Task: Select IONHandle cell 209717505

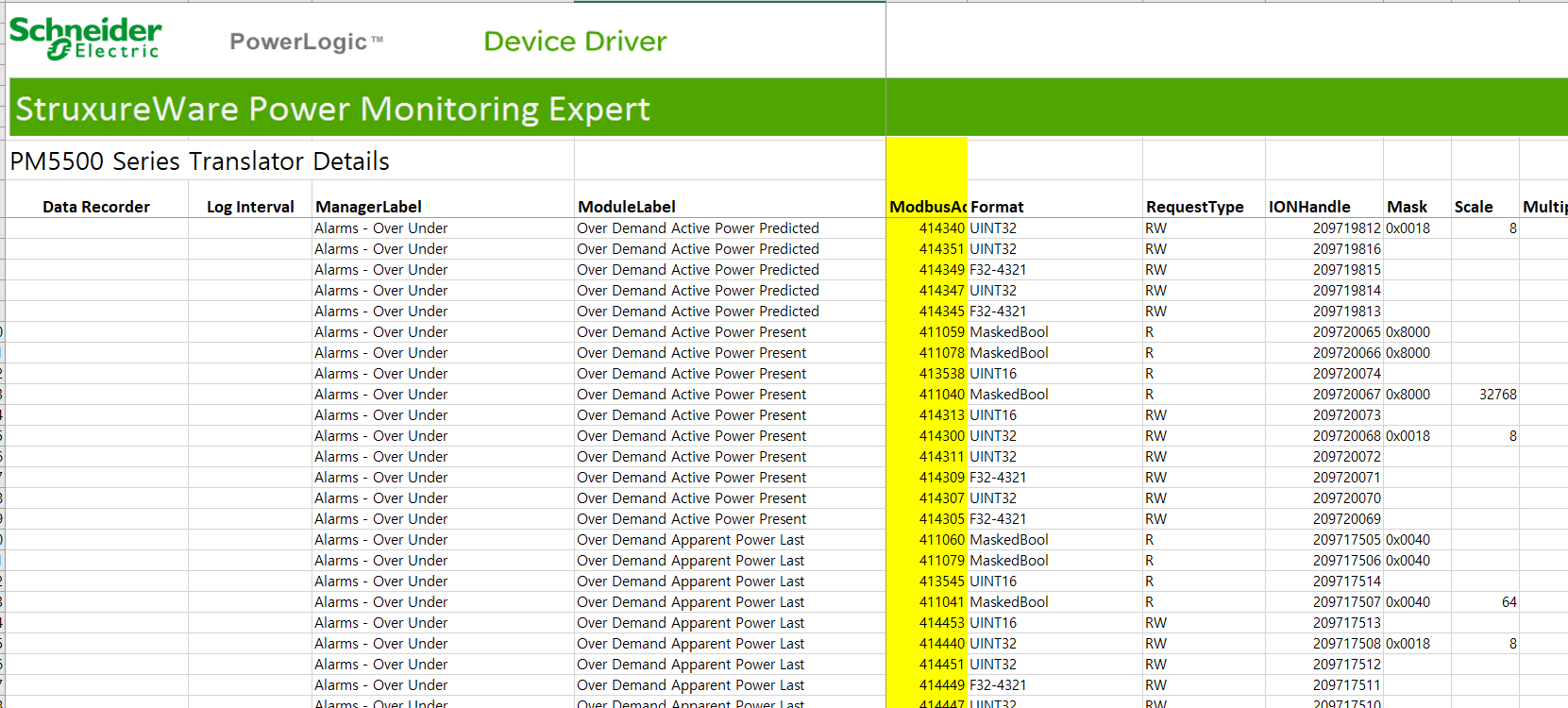Action: click(x=1324, y=540)
